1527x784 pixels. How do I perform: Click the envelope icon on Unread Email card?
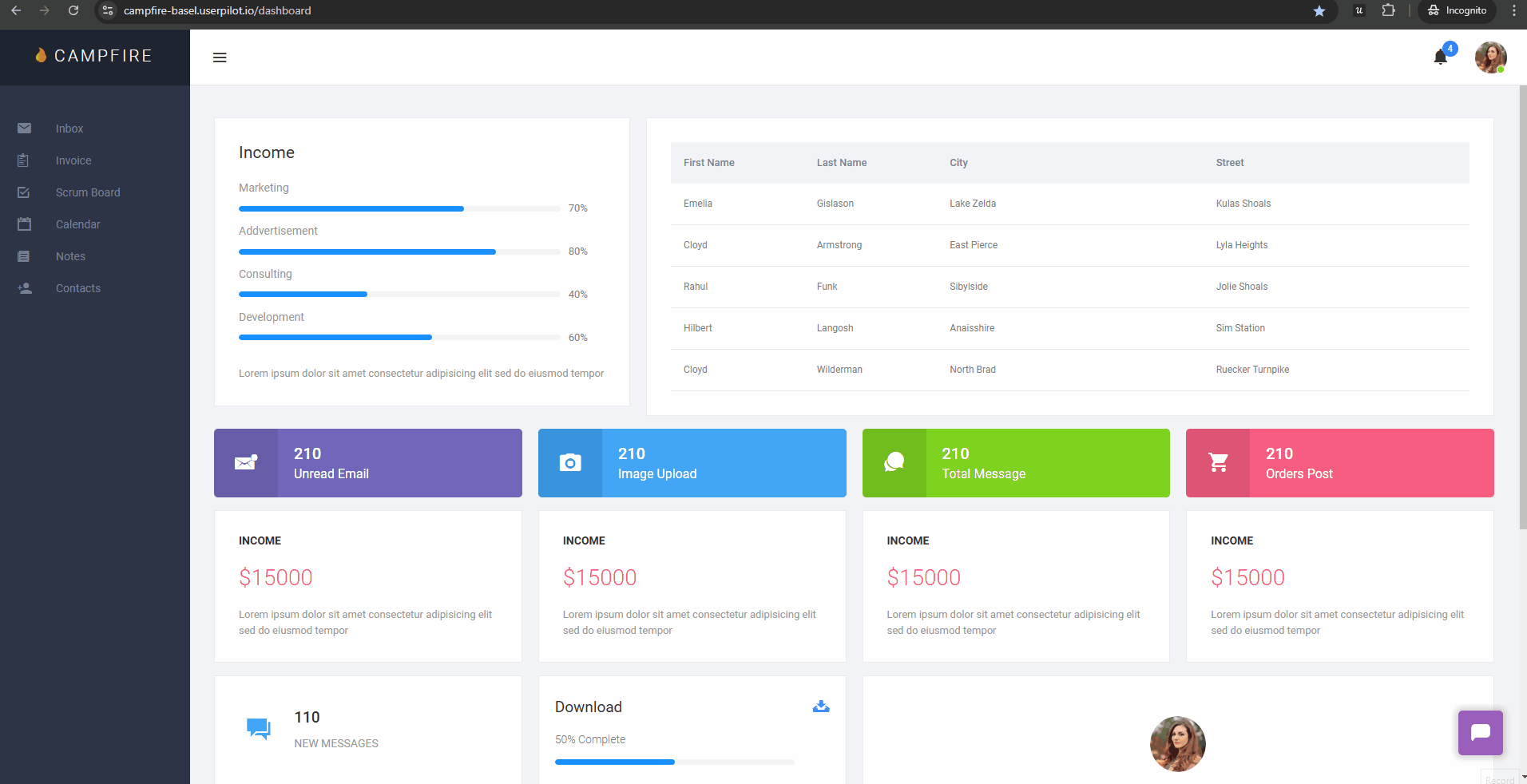pos(245,463)
